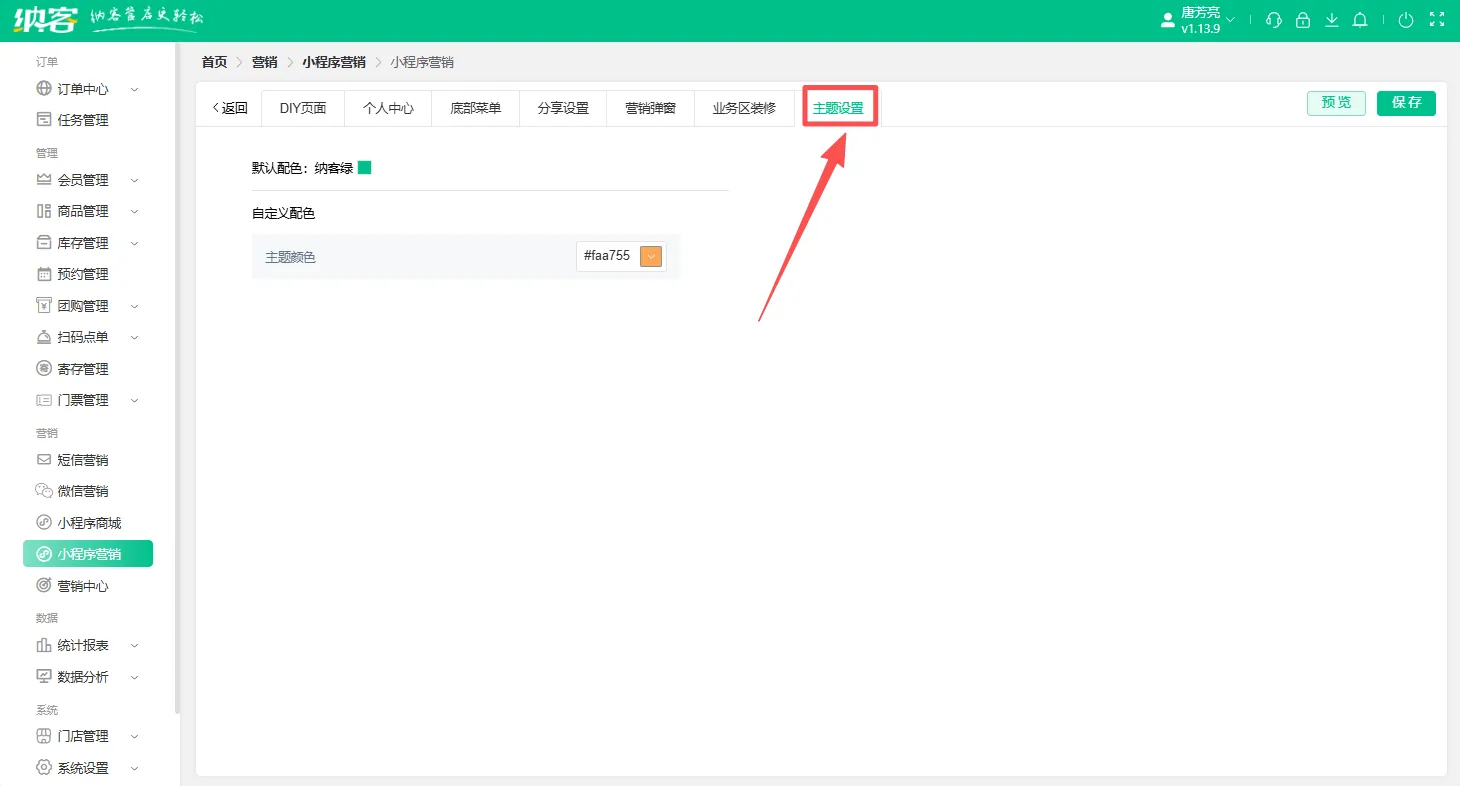Click the download icon in header

[x=1331, y=20]
